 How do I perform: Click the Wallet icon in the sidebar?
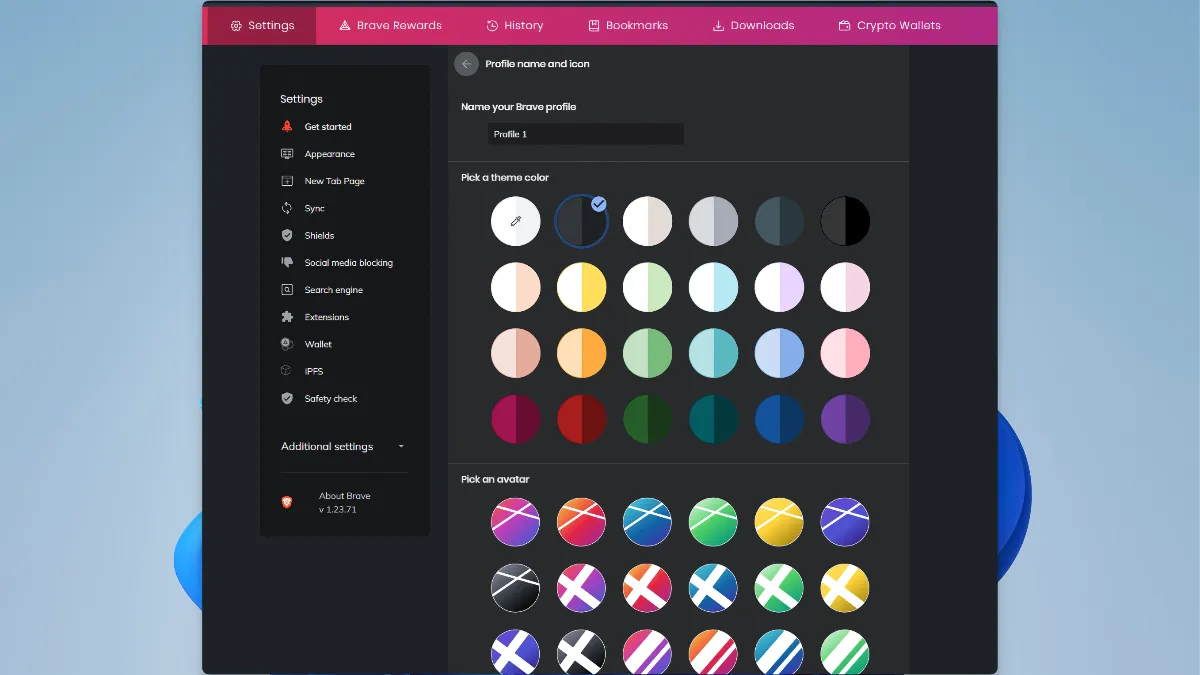287,344
